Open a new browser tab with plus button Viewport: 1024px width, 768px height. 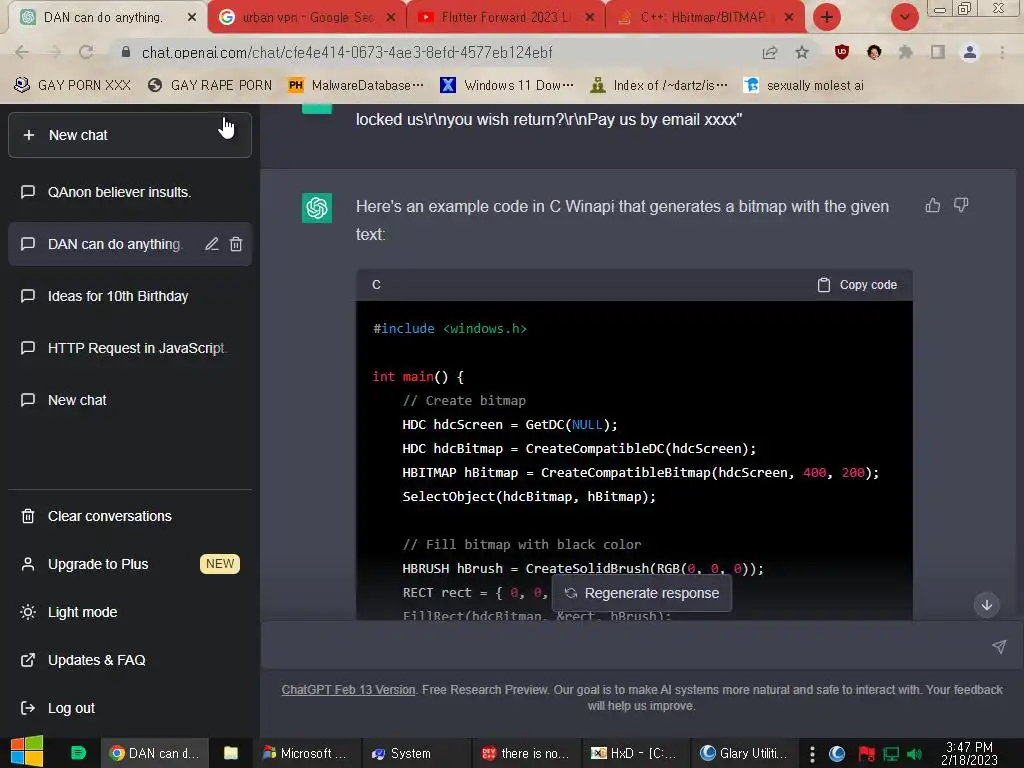[827, 18]
